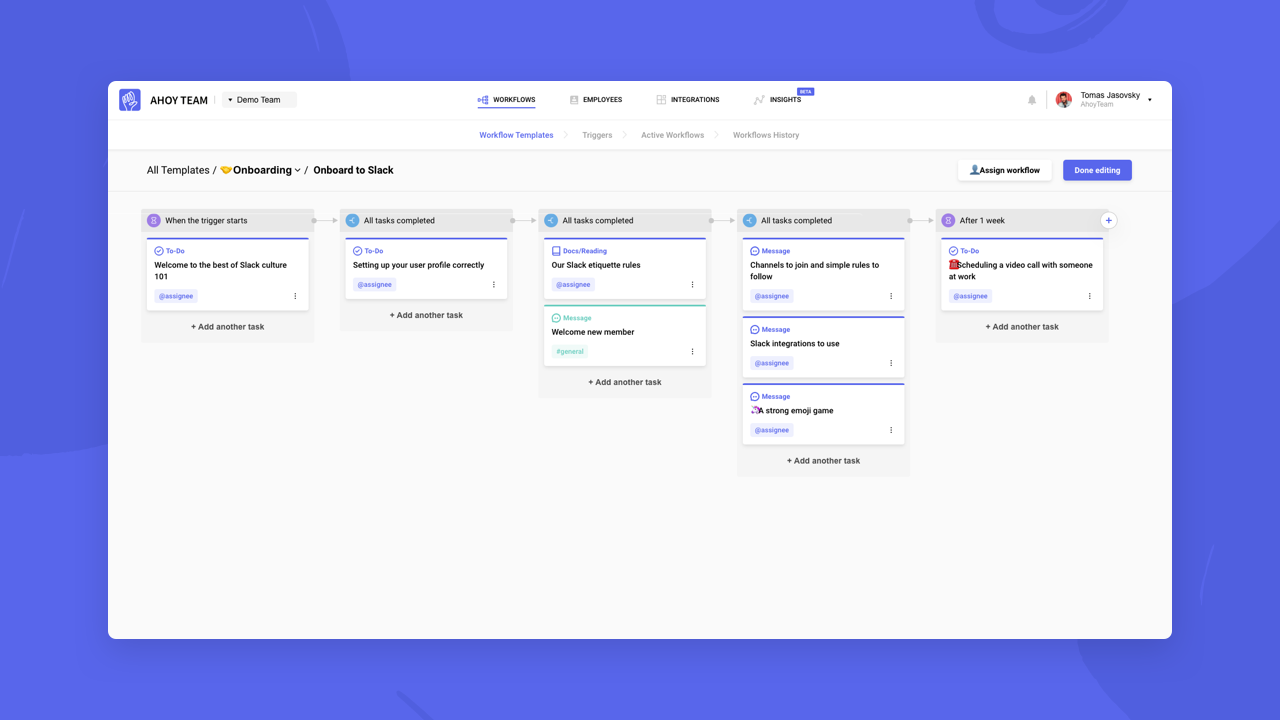Open options for 'Scheduling a video call' task
The width and height of the screenshot is (1280, 720).
(x=1090, y=296)
